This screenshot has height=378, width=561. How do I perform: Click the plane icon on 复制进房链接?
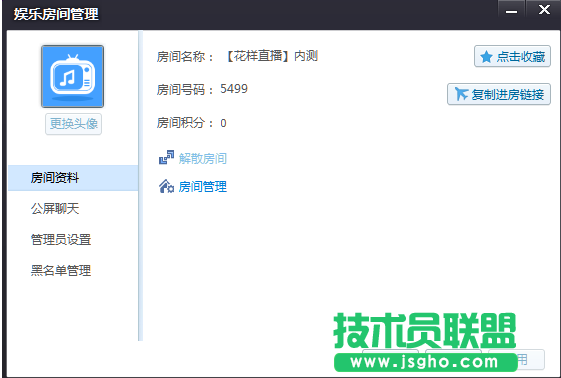461,94
